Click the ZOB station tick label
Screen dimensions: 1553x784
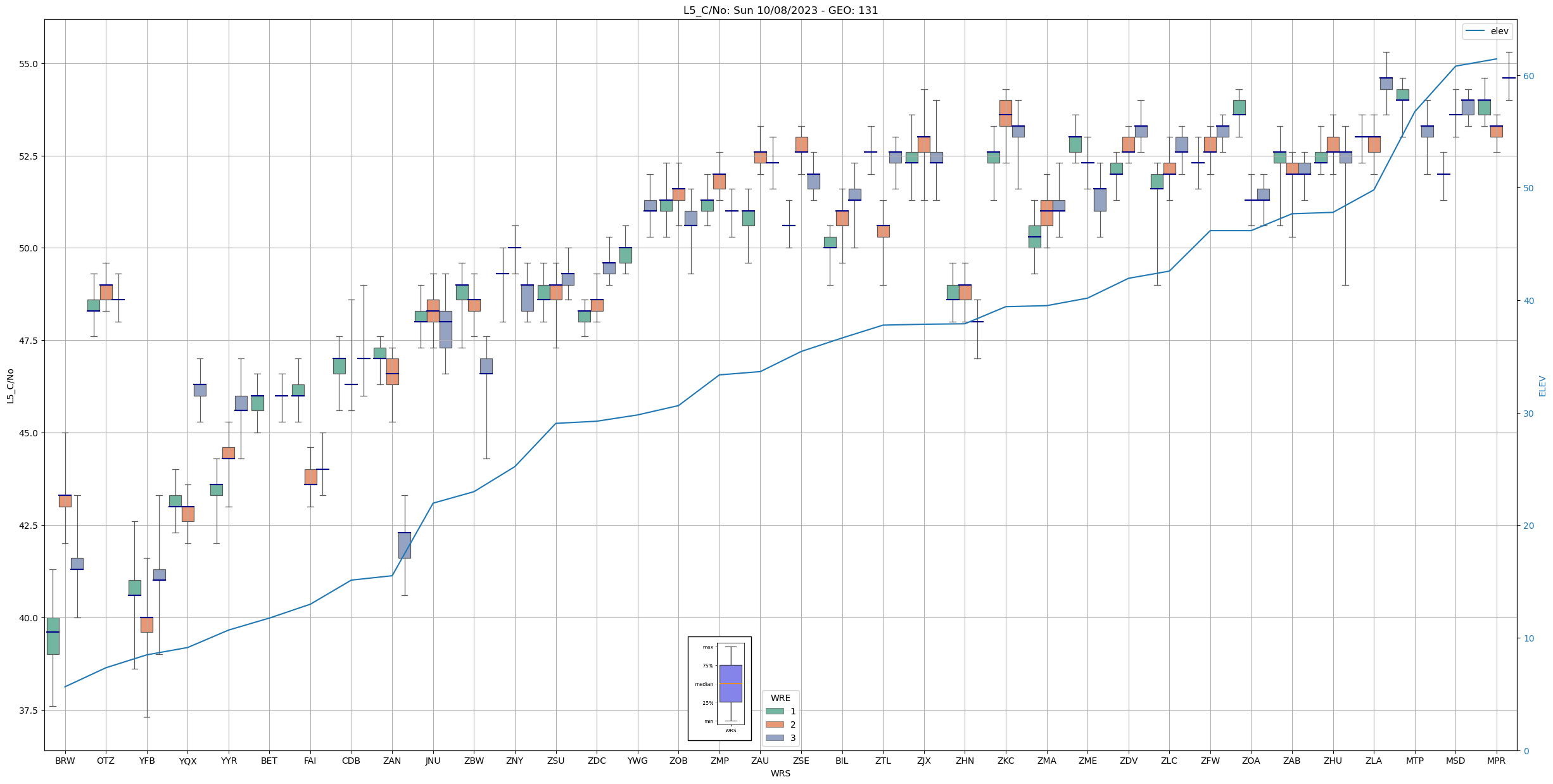click(x=678, y=761)
